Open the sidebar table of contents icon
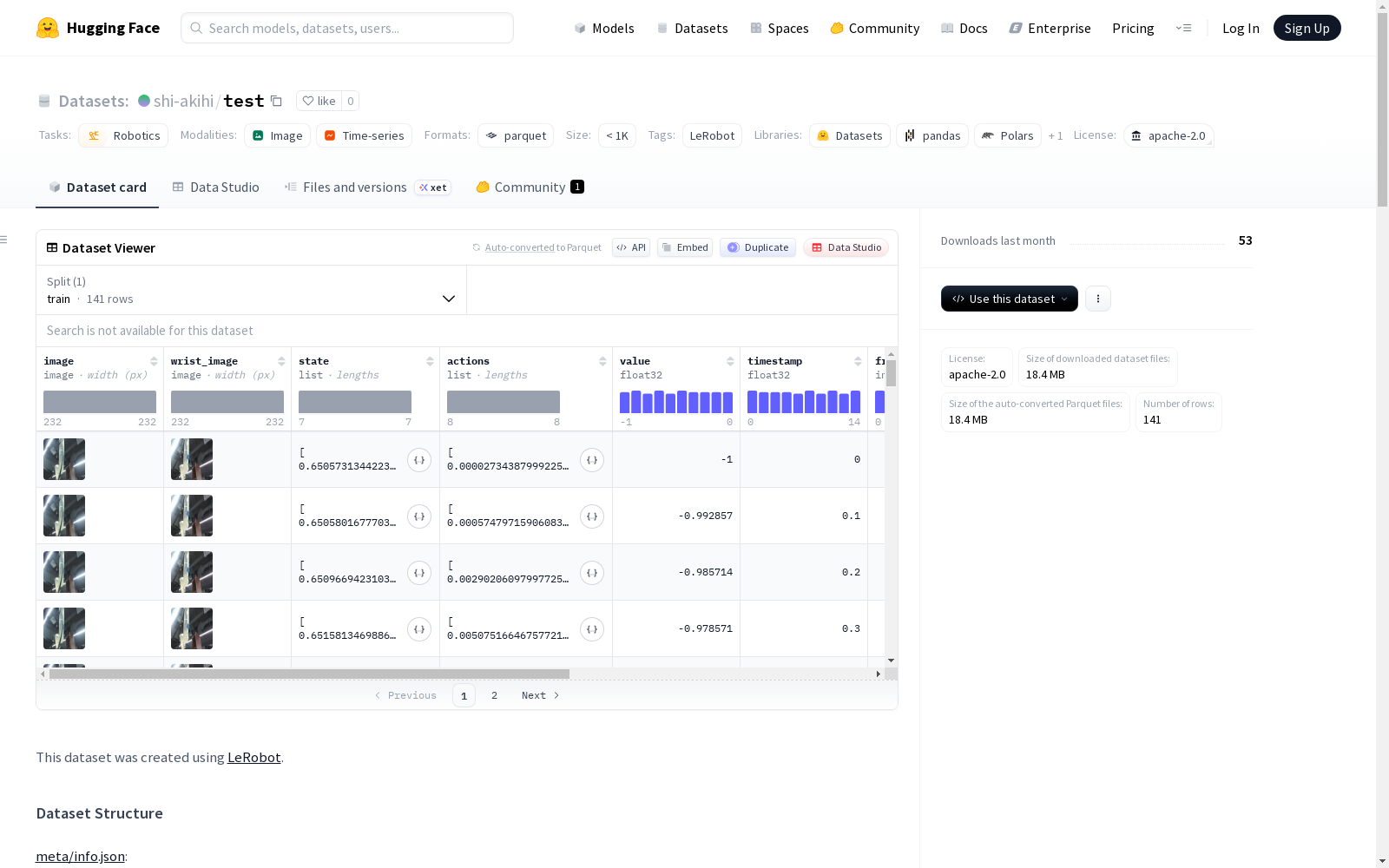This screenshot has height=868, width=1389. 4,240
